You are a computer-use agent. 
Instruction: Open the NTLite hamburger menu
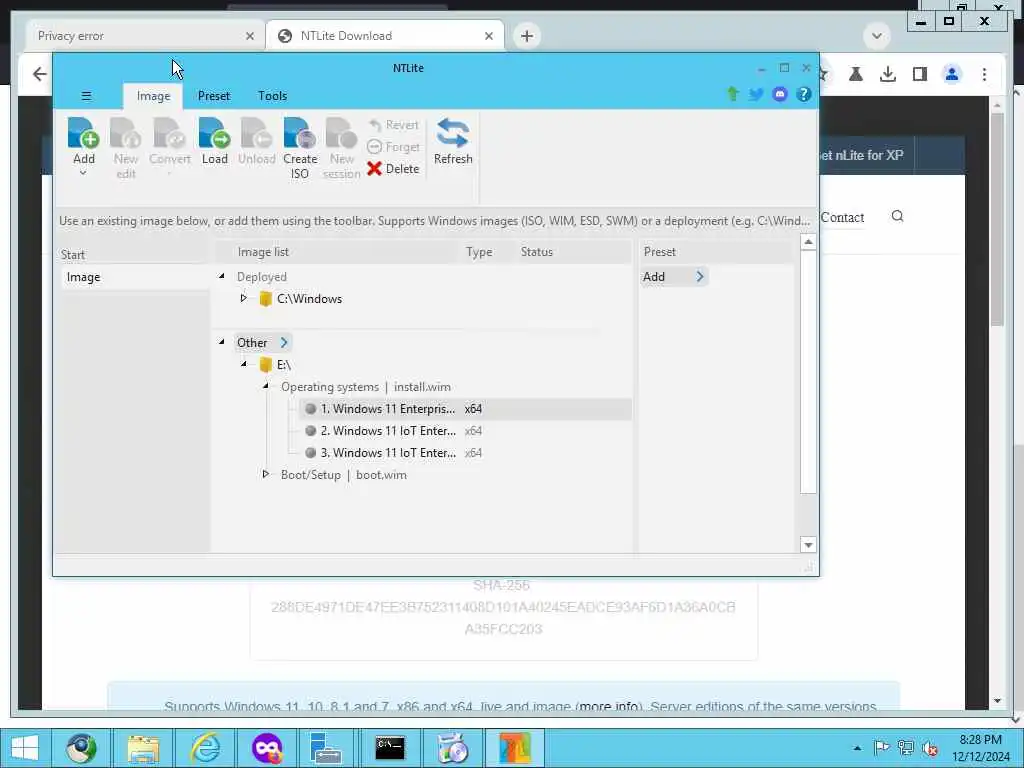tap(86, 96)
